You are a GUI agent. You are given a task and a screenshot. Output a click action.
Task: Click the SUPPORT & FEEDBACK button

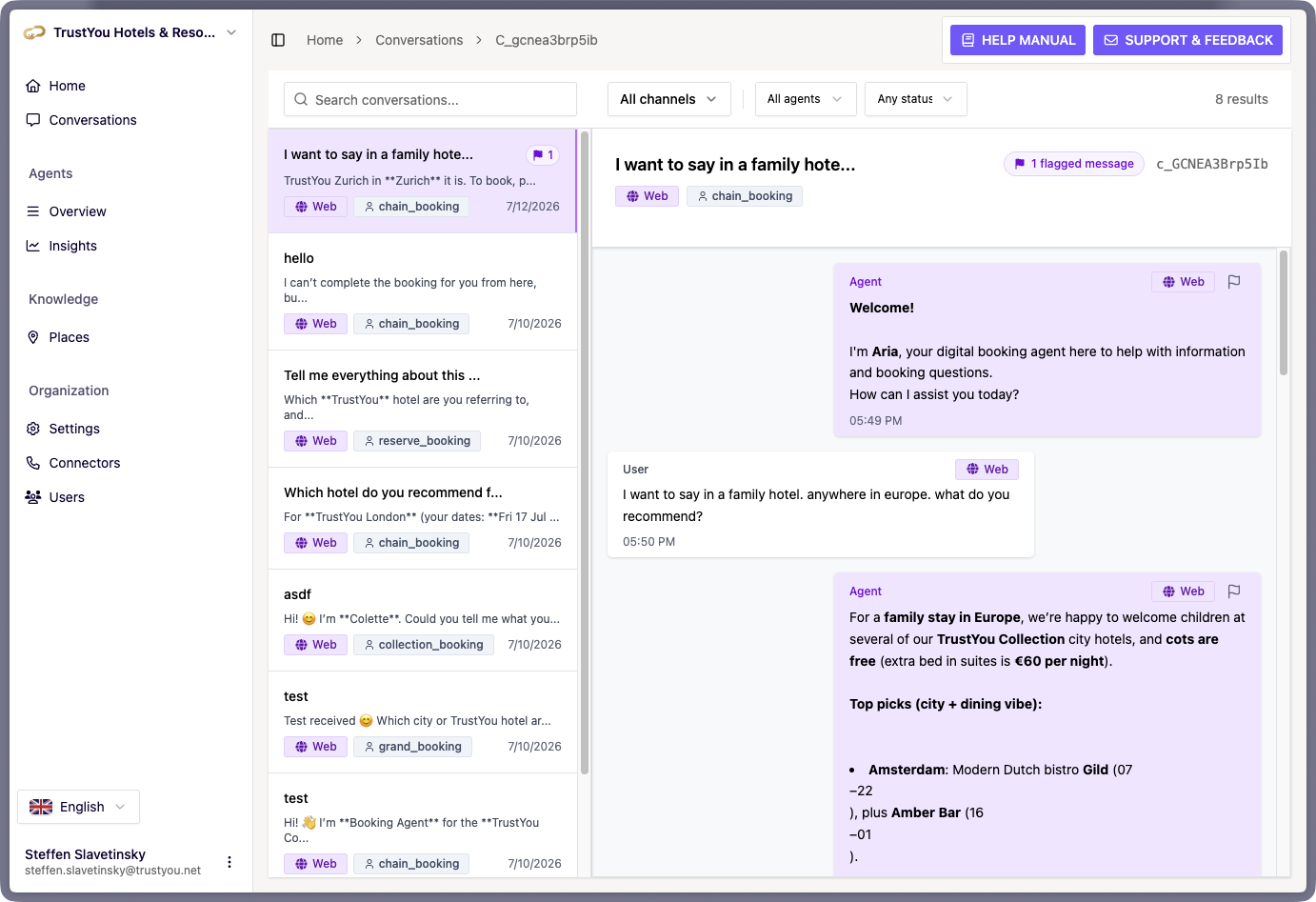1188,40
